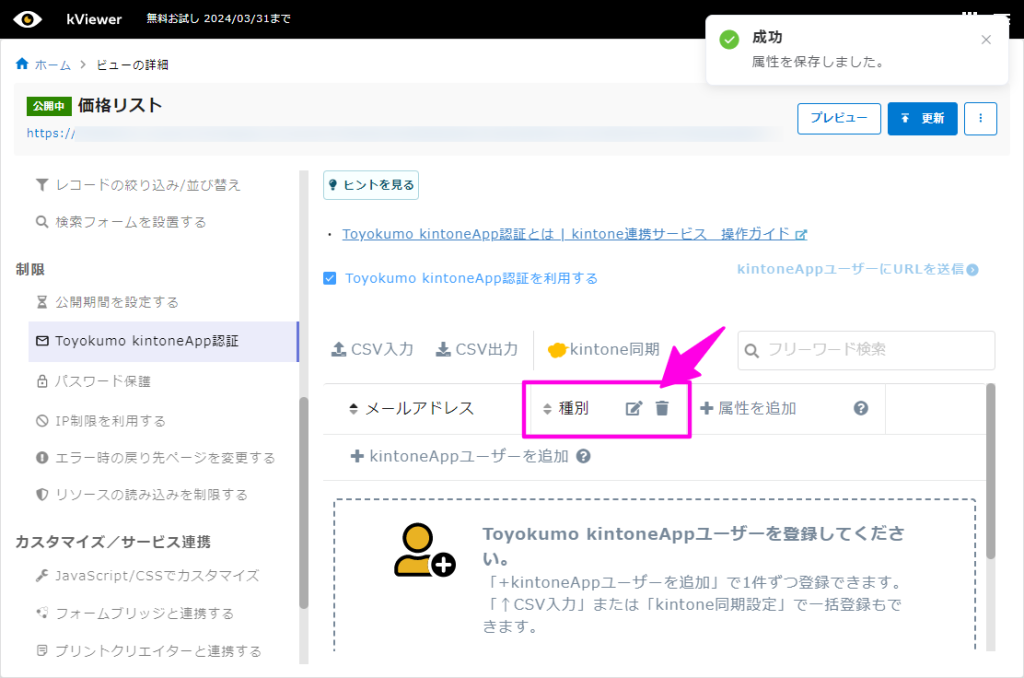Click the CSV入力 button
1024x678 pixels.
[373, 349]
